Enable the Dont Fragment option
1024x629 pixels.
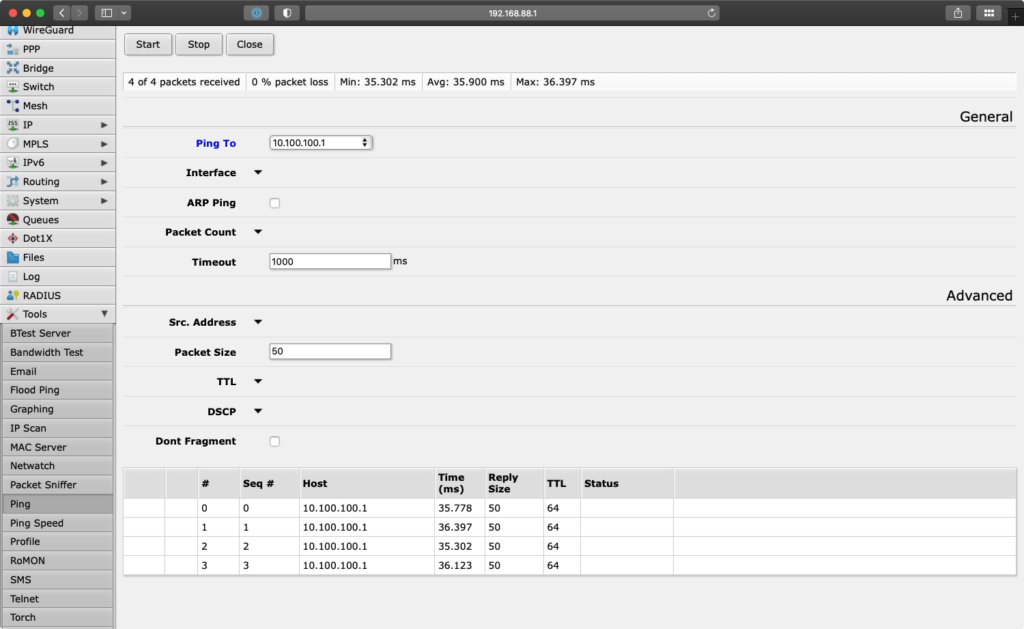[x=274, y=441]
